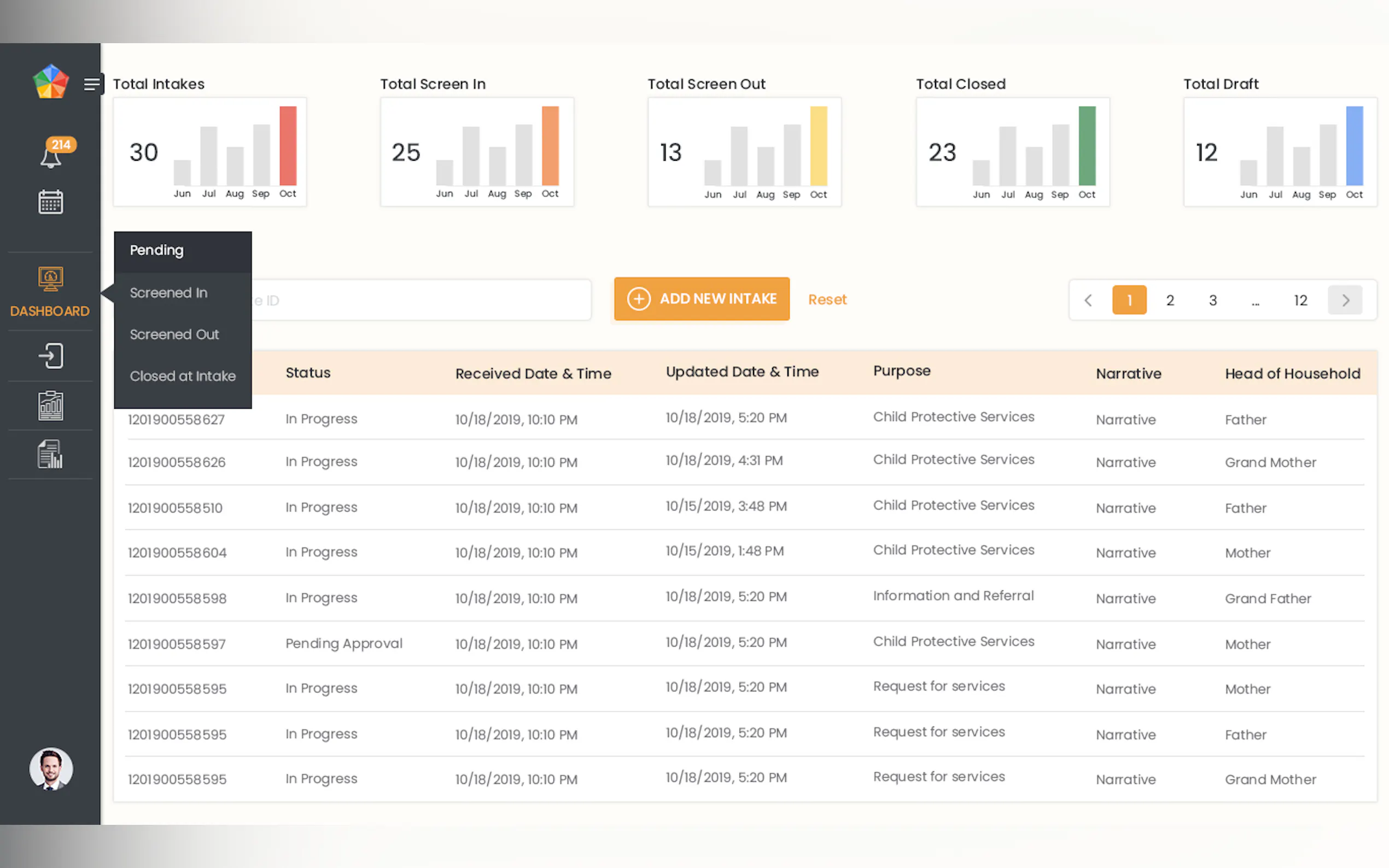
Task: Open the calendar icon in sidebar
Action: (x=50, y=202)
